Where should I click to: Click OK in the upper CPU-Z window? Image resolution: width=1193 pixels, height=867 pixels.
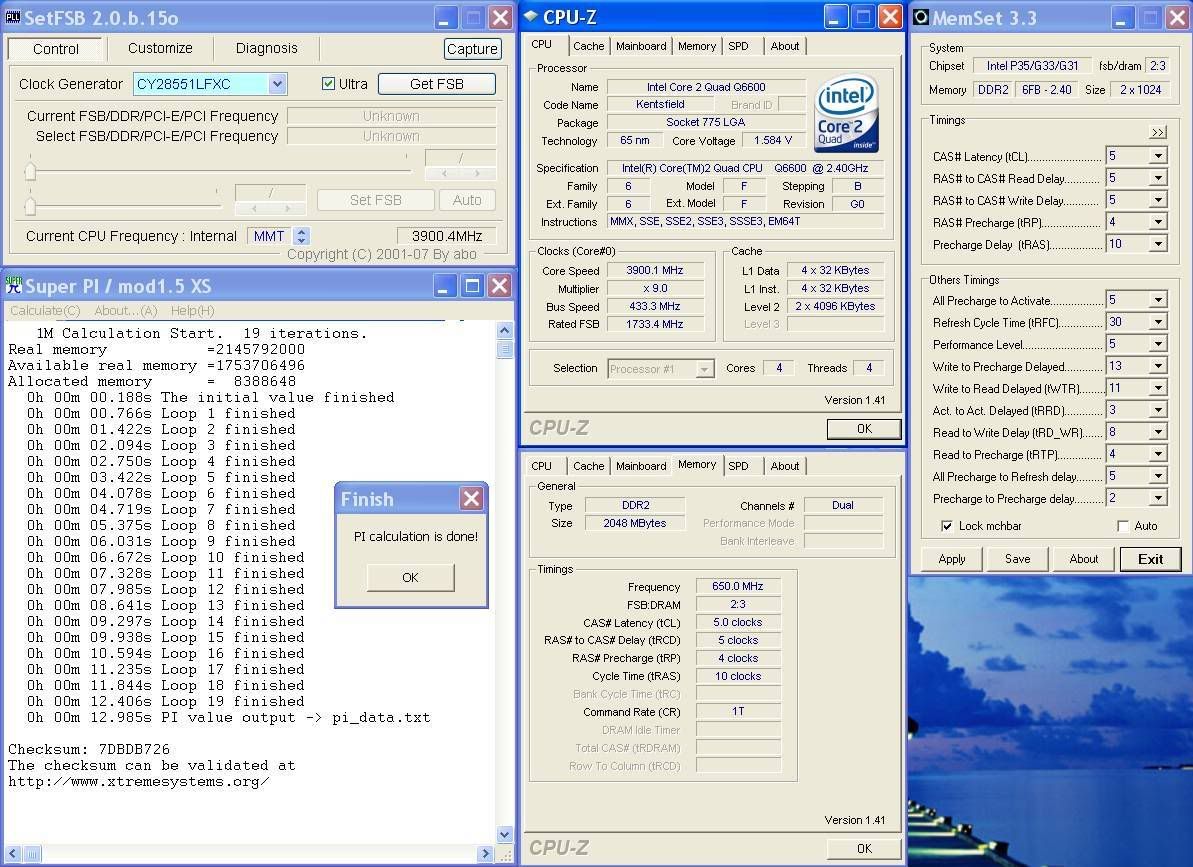[x=864, y=429]
